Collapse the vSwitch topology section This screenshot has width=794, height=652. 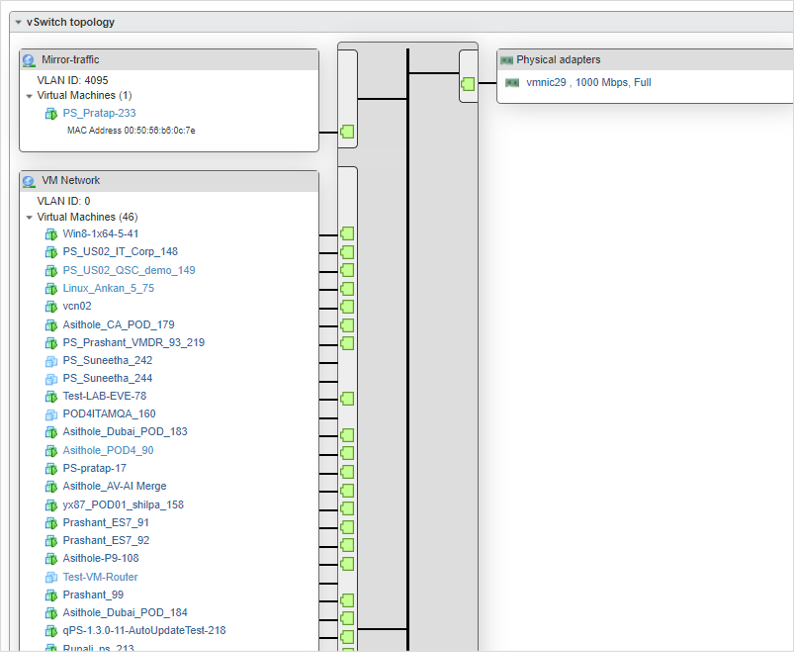(x=18, y=22)
